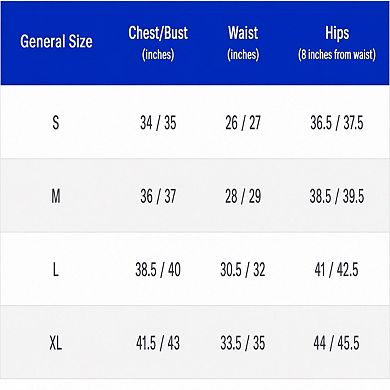Select the 44 / 45.5 hips value

tap(336, 343)
